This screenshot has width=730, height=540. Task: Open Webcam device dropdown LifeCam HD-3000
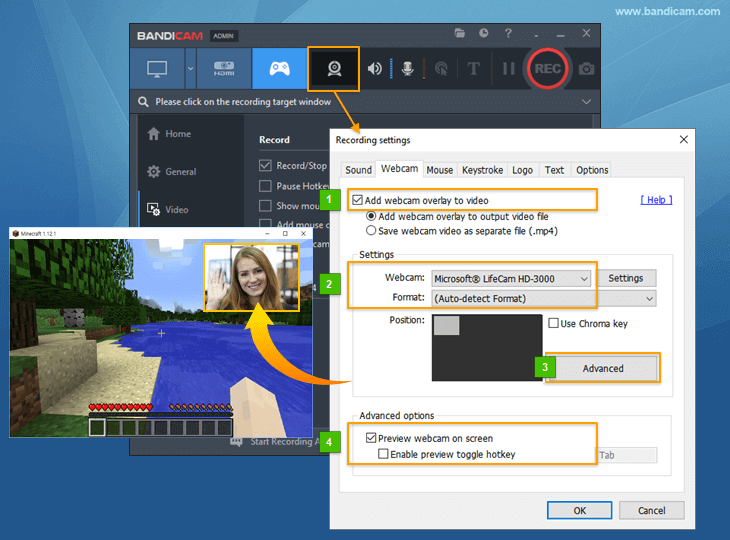(x=511, y=279)
